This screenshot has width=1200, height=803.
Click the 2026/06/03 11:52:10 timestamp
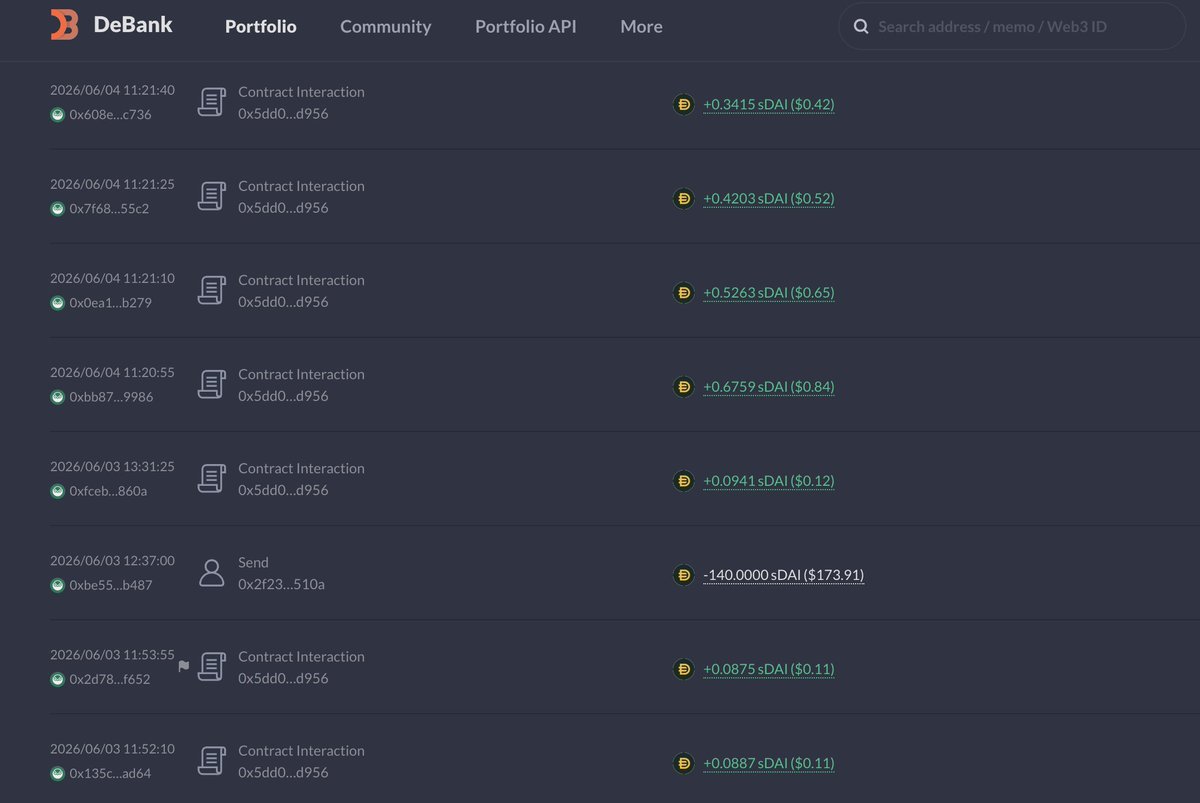coord(112,748)
